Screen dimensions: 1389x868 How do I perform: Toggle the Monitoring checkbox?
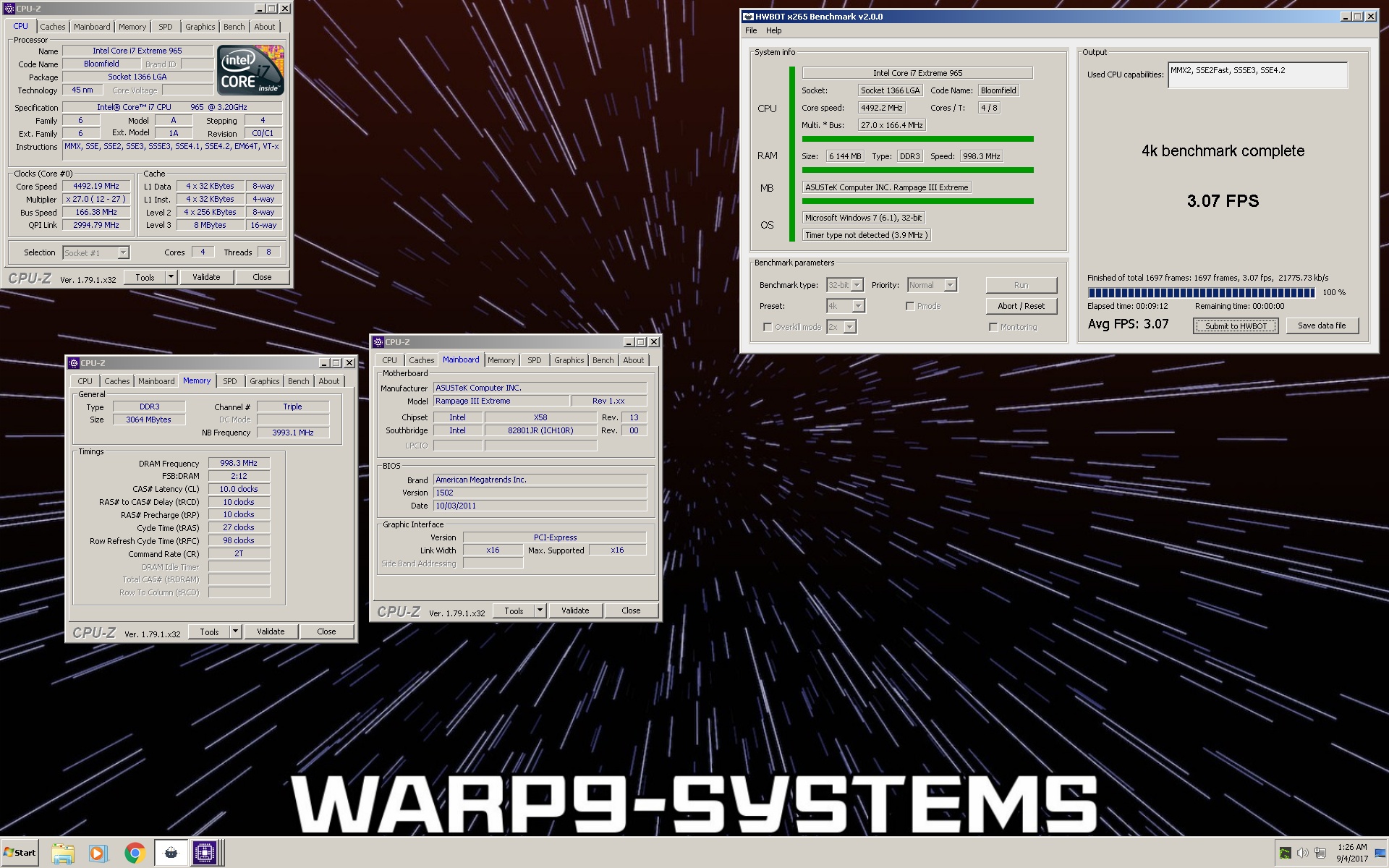tap(993, 327)
